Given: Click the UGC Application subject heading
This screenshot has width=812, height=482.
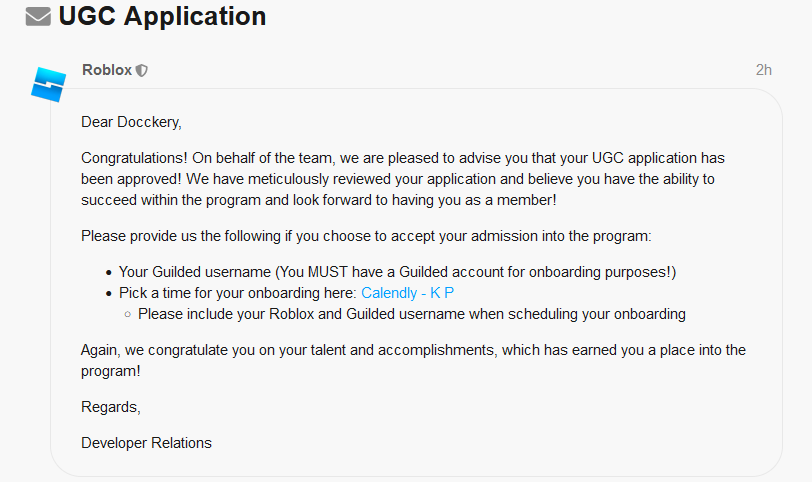Looking at the screenshot, I should click(x=163, y=16).
